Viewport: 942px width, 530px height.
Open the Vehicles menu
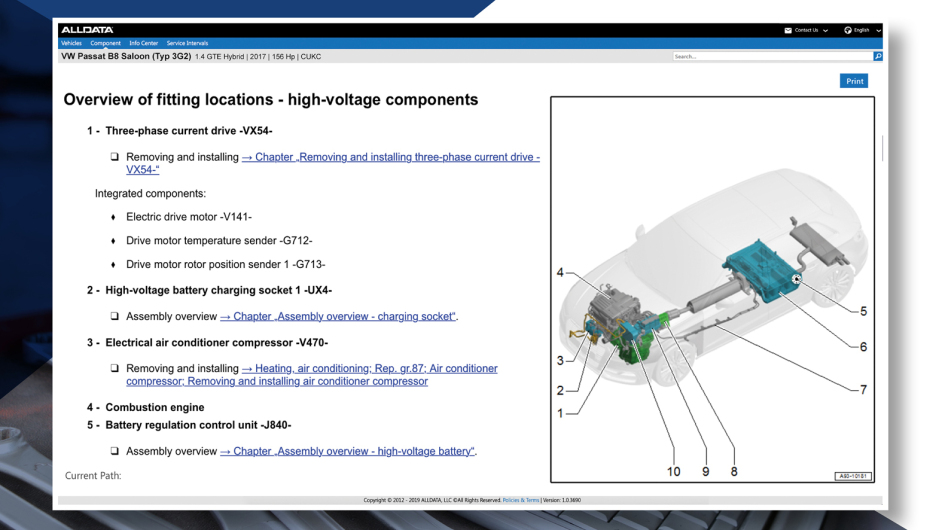point(71,43)
